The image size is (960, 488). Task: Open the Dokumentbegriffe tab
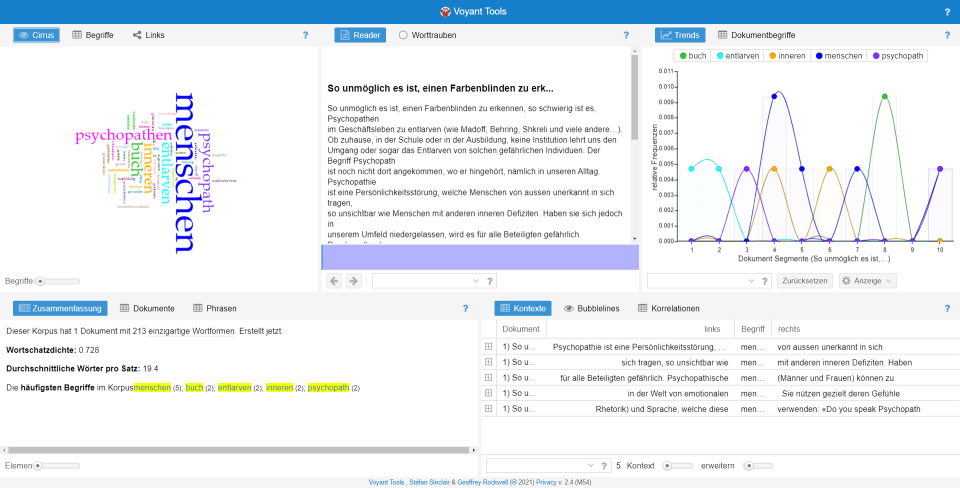coord(757,36)
